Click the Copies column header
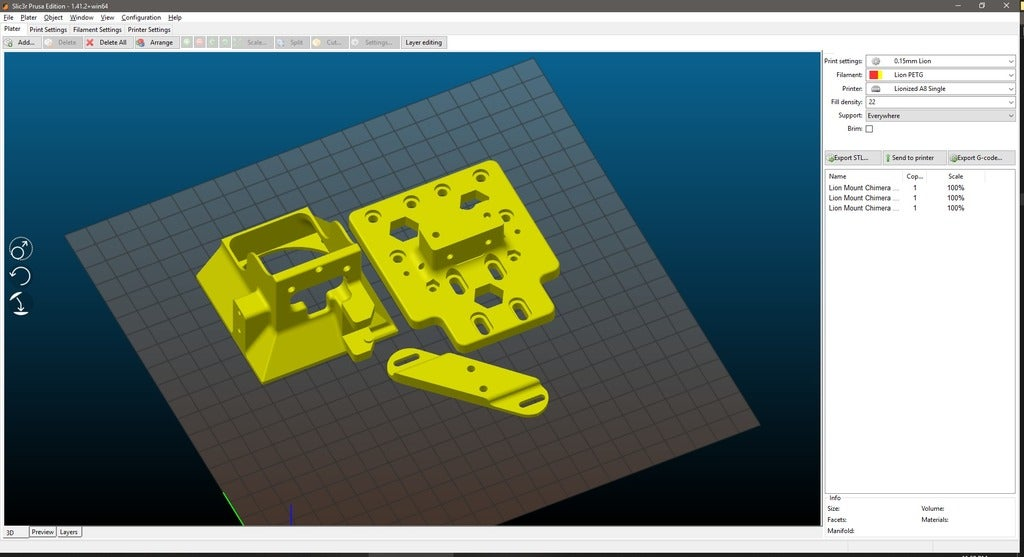1024x557 pixels. tap(914, 176)
